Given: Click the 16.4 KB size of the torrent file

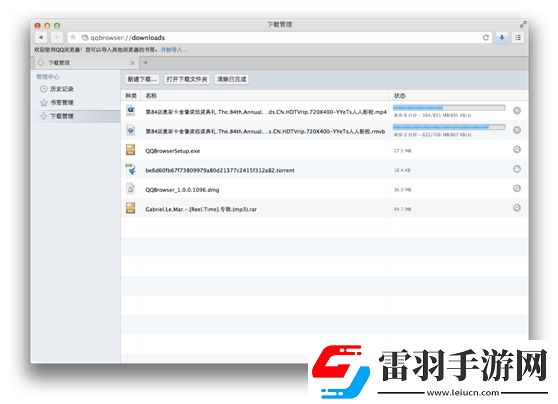Looking at the screenshot, I should (402, 170).
